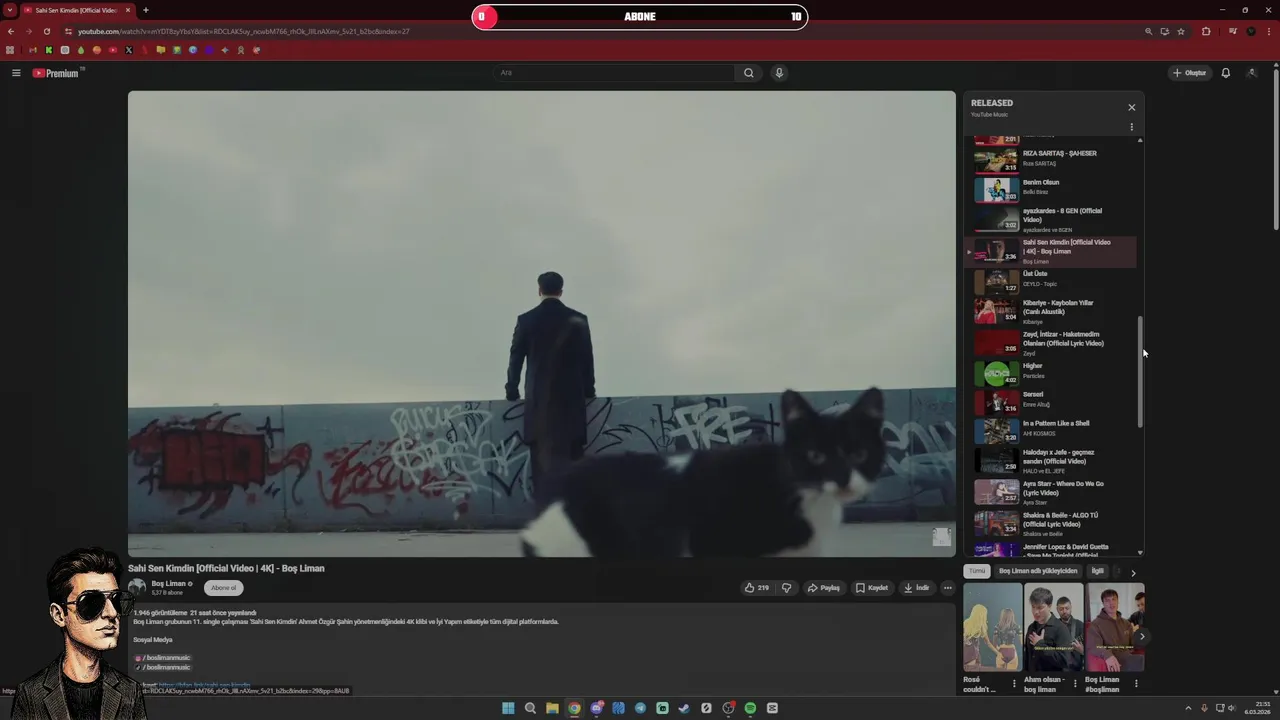Screen dimensions: 1280x720
Task: Open a new browser tab
Action: [x=146, y=10]
